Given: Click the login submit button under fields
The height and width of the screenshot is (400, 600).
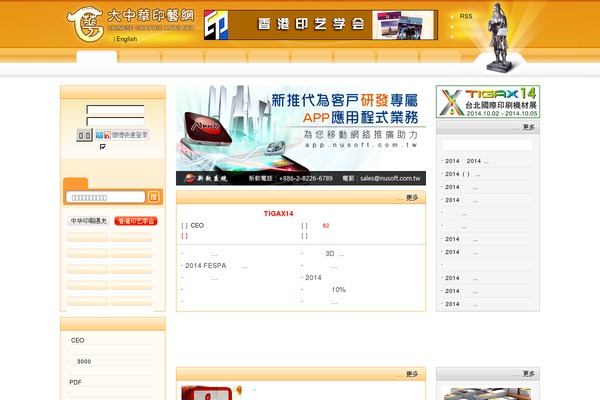Looking at the screenshot, I should 84,135.
